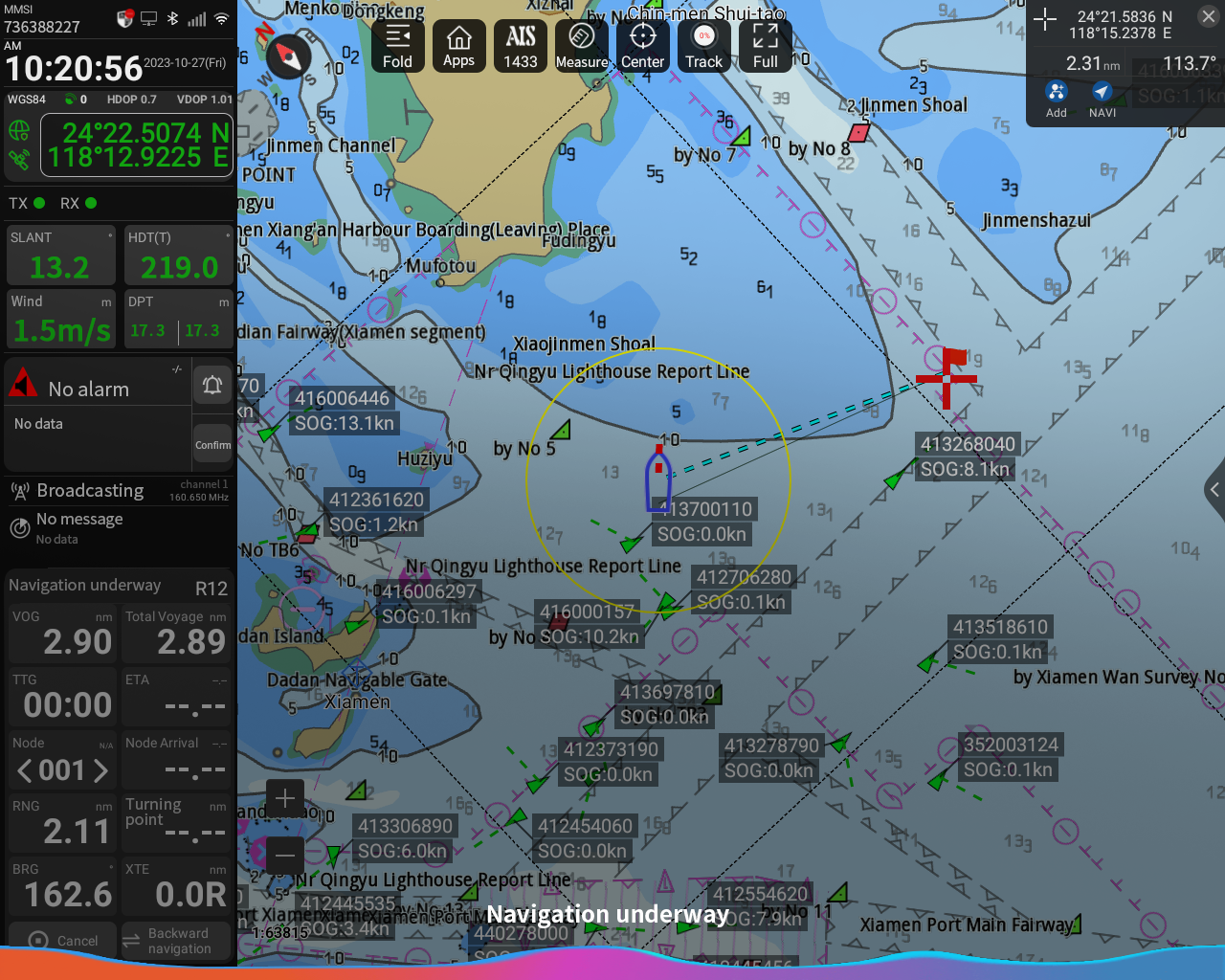Go to the previous node with the left chevron

click(x=25, y=769)
